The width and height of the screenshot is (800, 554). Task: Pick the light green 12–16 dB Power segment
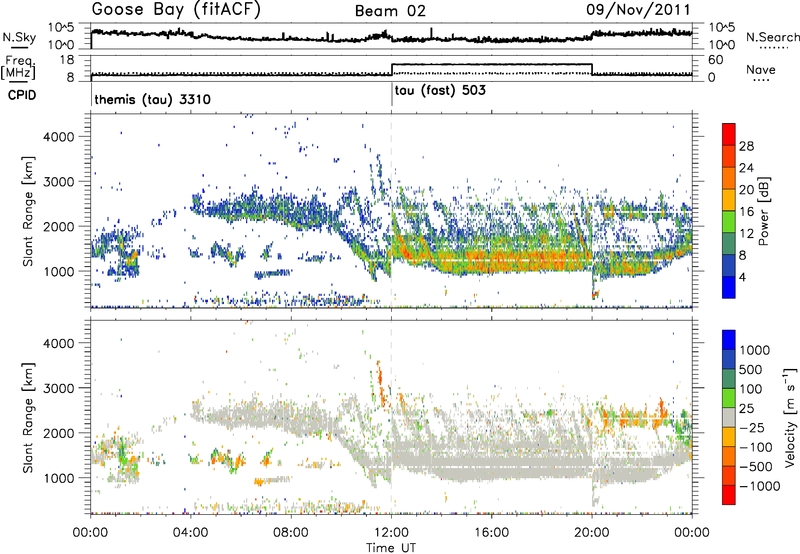(729, 222)
